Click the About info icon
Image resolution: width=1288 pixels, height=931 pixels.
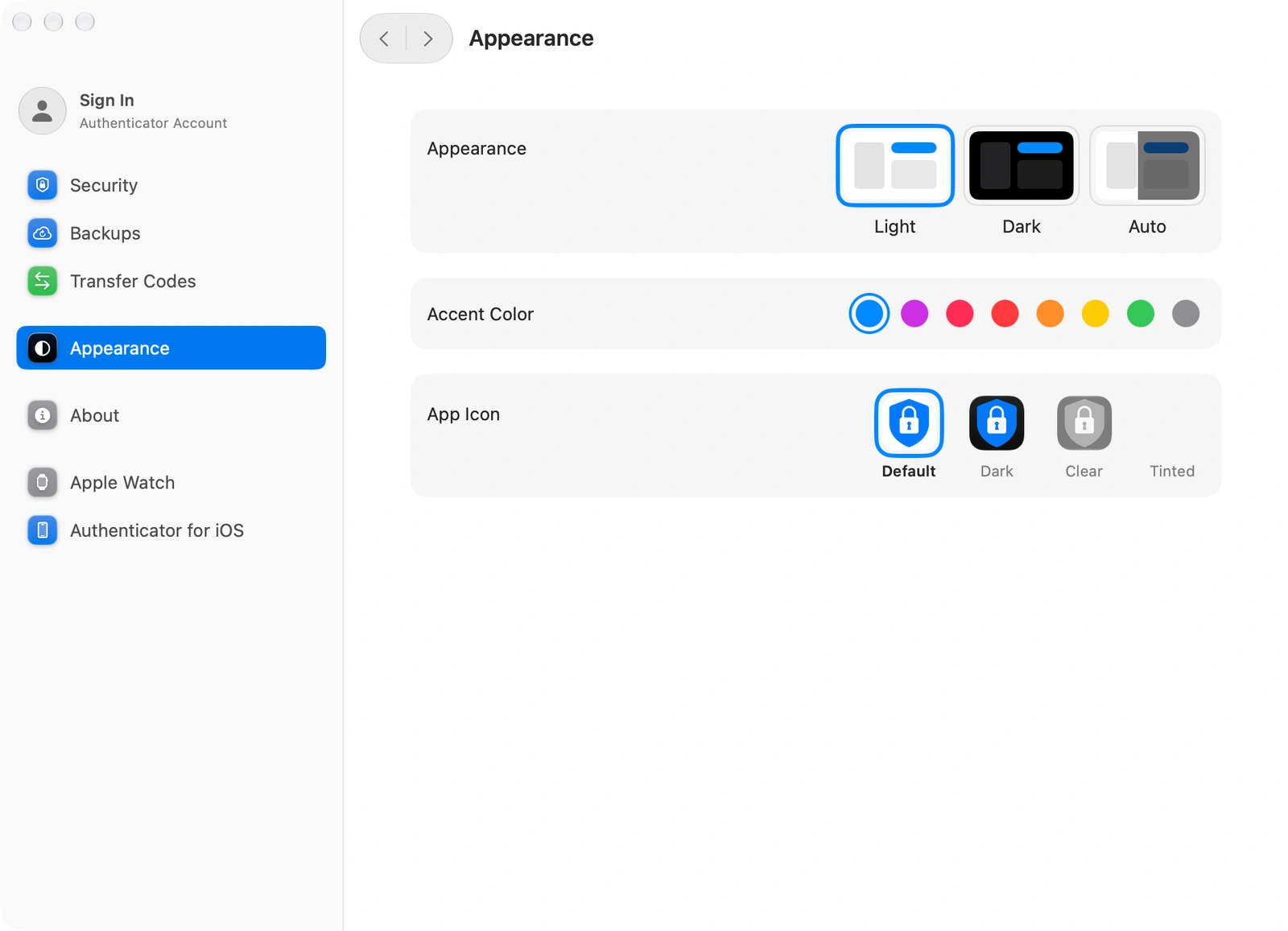click(42, 415)
